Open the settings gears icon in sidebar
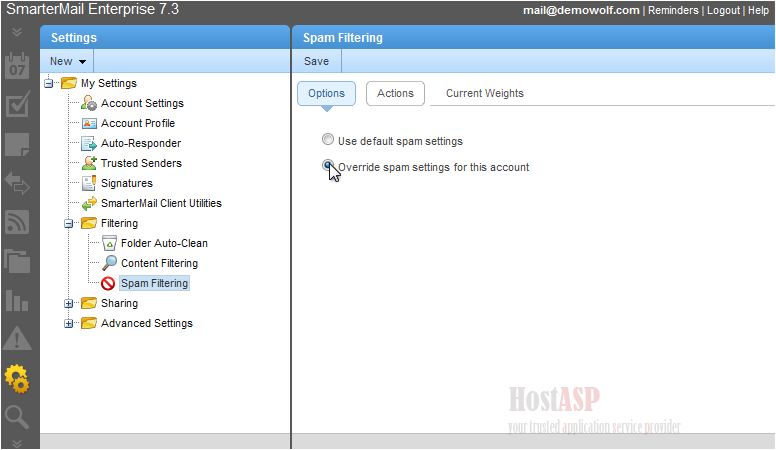This screenshot has width=776, height=450. (17, 379)
